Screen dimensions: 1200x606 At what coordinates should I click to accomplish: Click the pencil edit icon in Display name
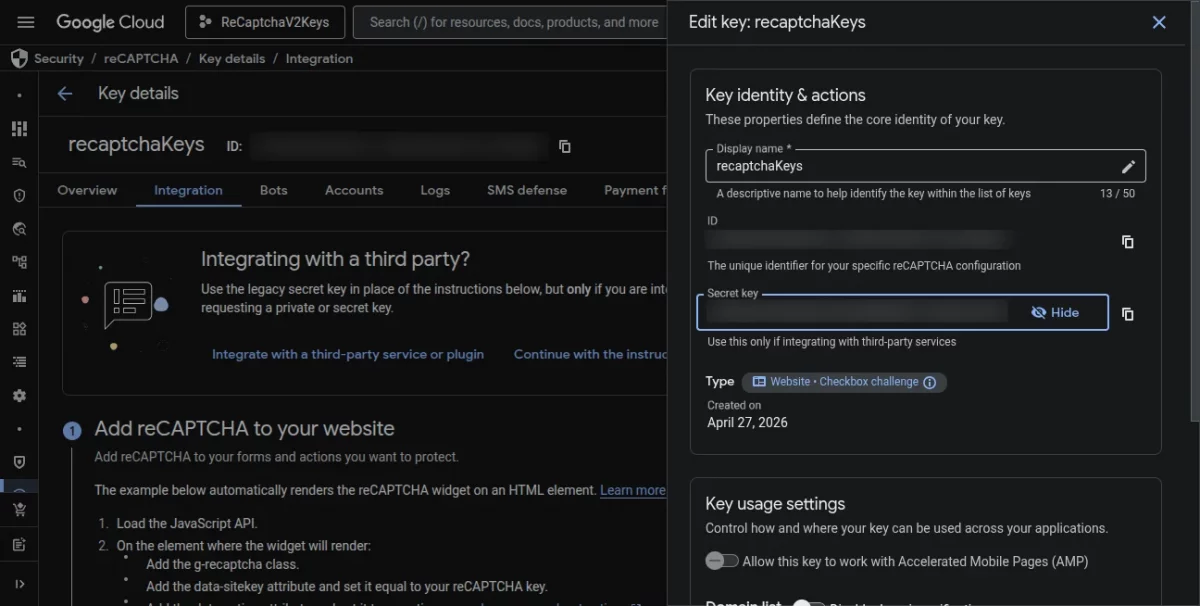tap(1128, 166)
